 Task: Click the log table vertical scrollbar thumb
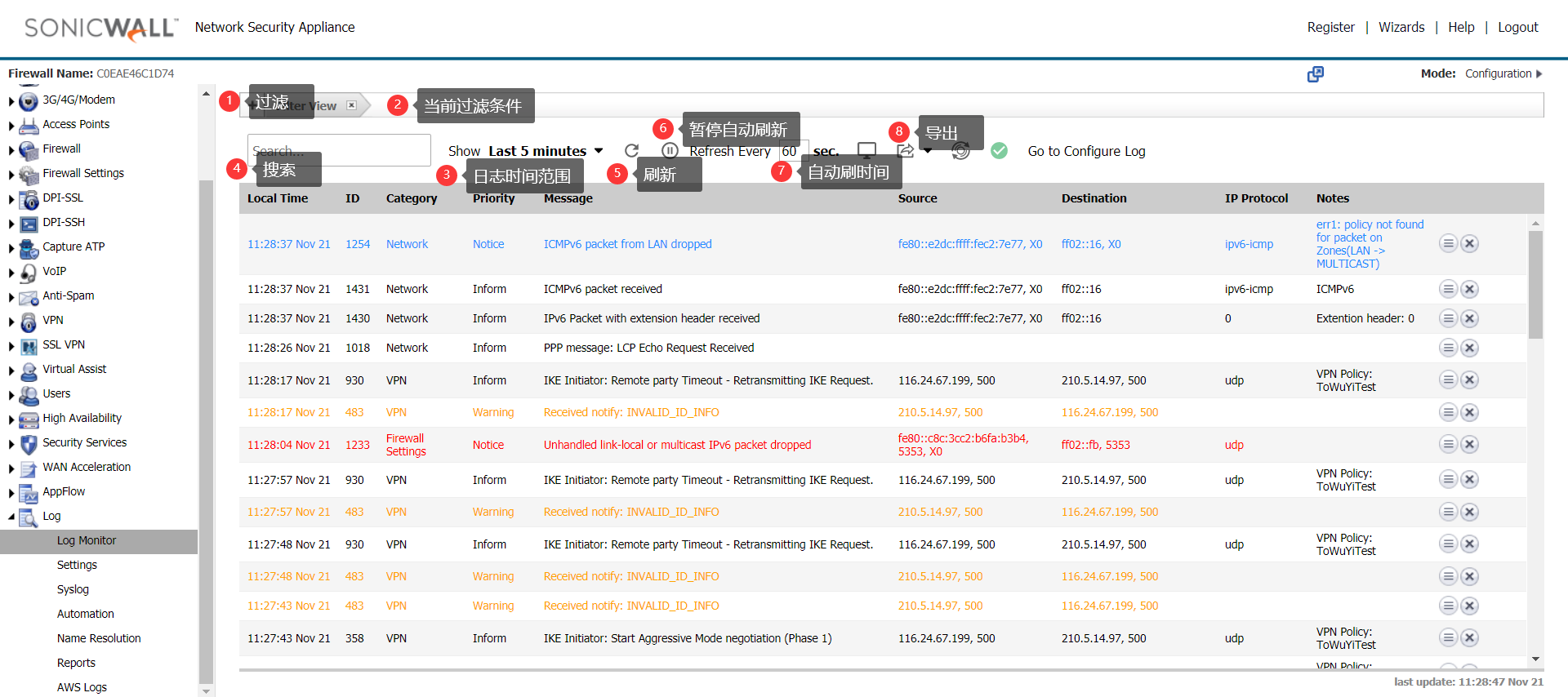click(x=1535, y=284)
